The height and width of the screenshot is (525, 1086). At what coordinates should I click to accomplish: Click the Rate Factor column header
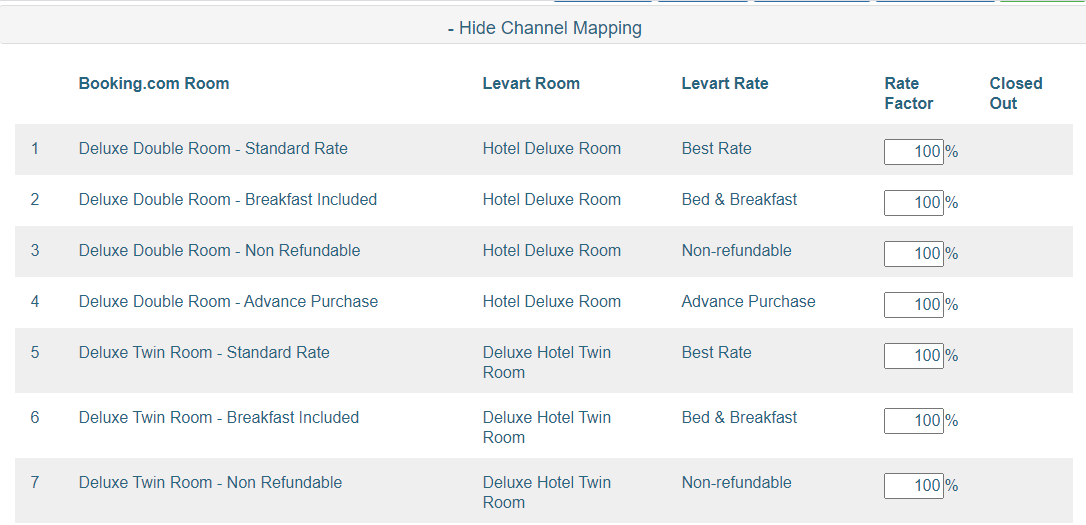[x=909, y=94]
